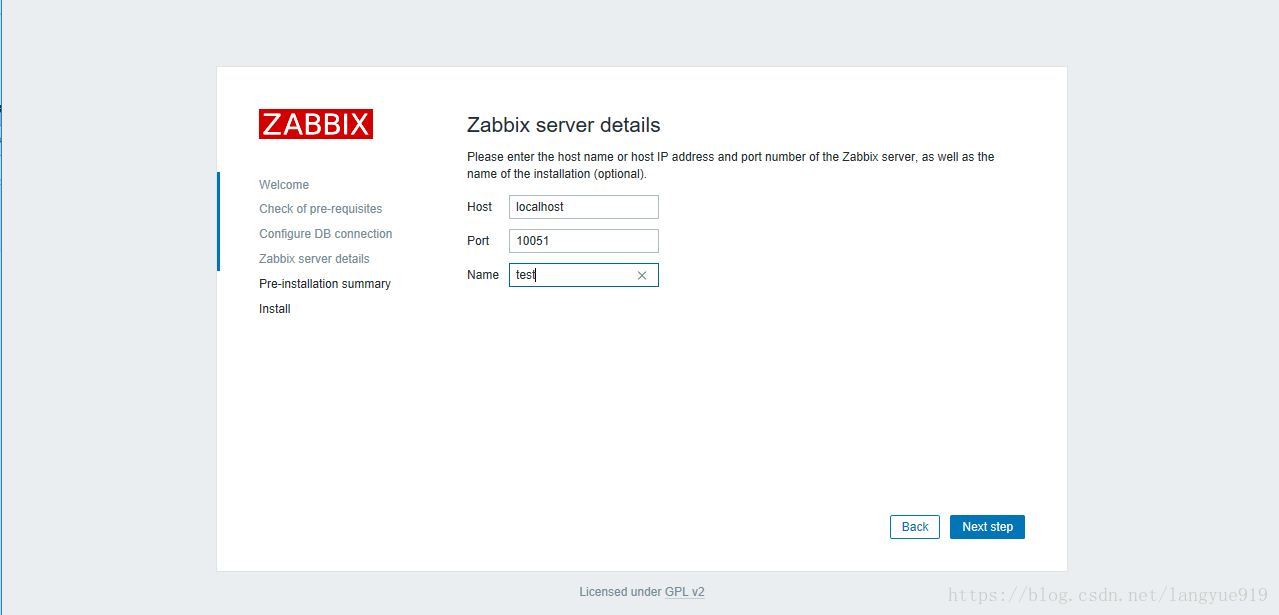Click the Name label
The width and height of the screenshot is (1279, 615).
(483, 275)
